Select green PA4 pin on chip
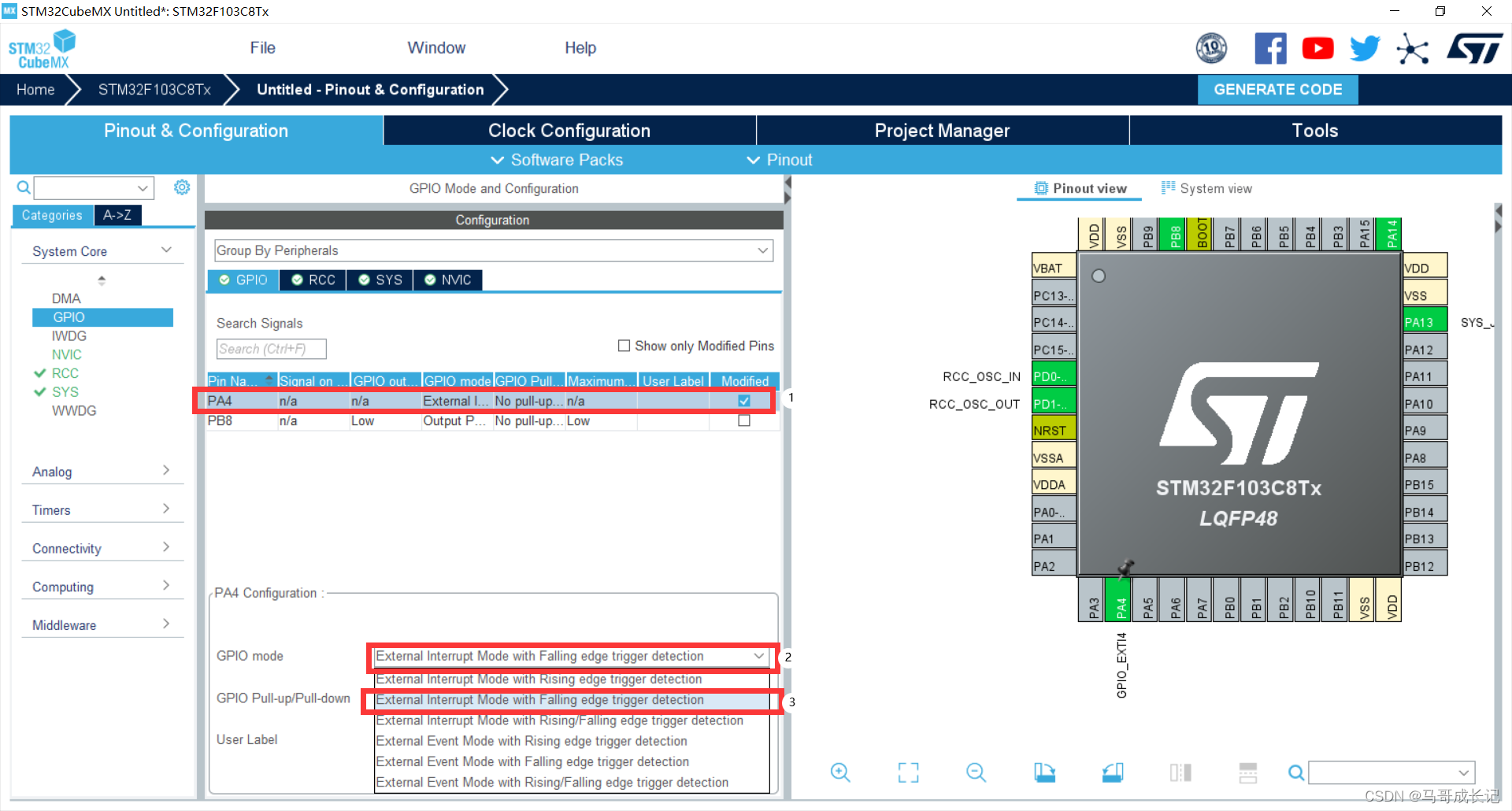Screen dimensions: 1512x811 pos(1119,599)
